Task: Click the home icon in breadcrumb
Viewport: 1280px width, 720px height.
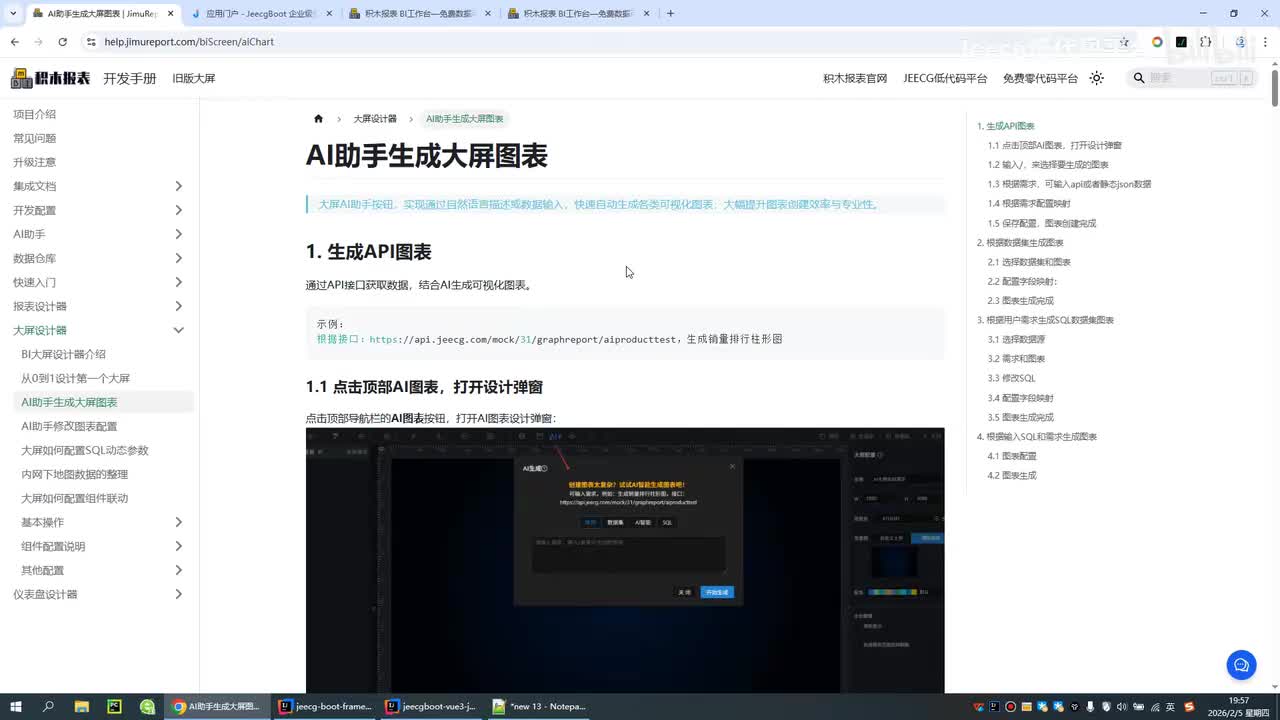Action: point(318,119)
